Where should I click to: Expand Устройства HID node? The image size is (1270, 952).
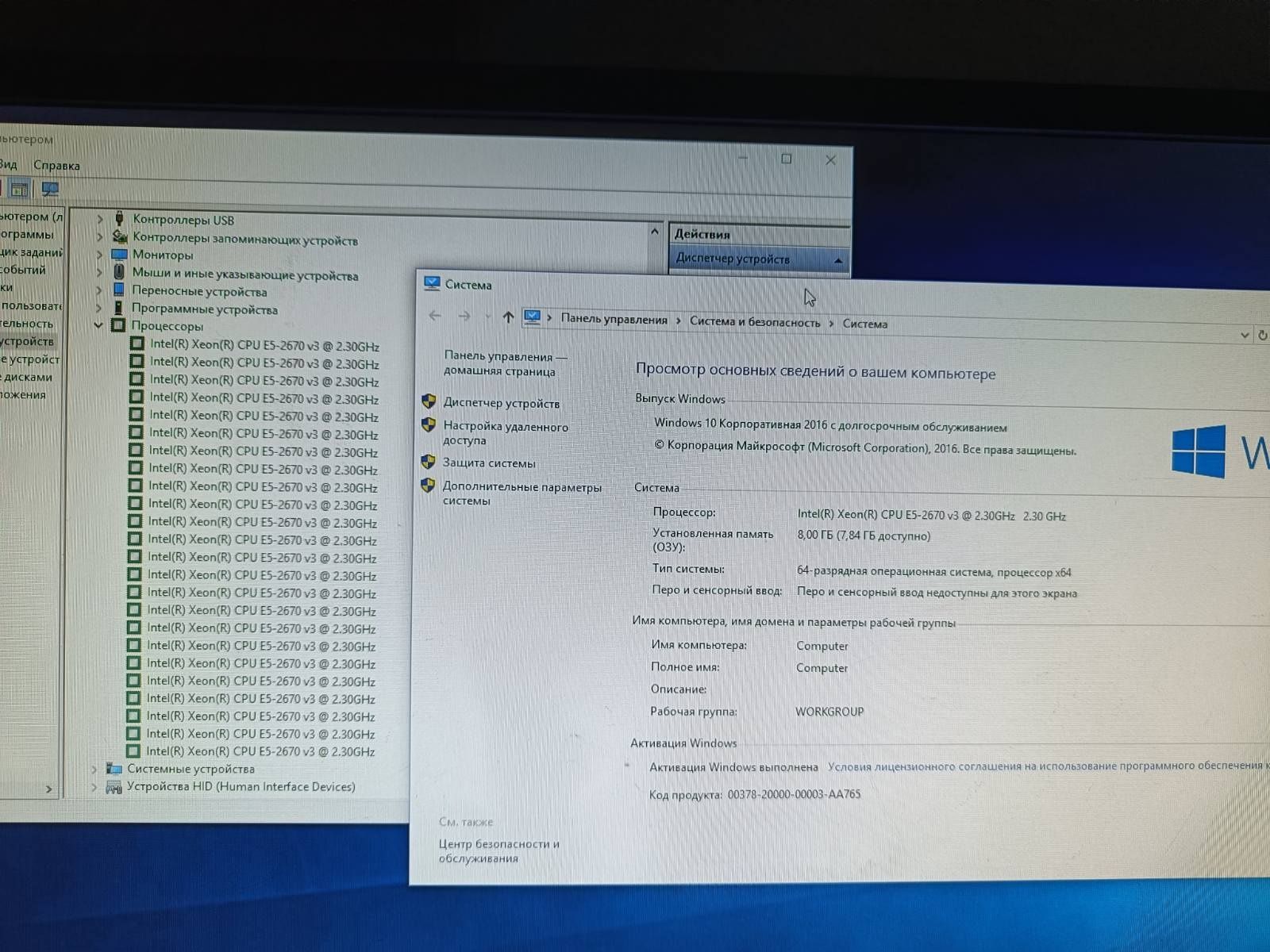click(94, 787)
